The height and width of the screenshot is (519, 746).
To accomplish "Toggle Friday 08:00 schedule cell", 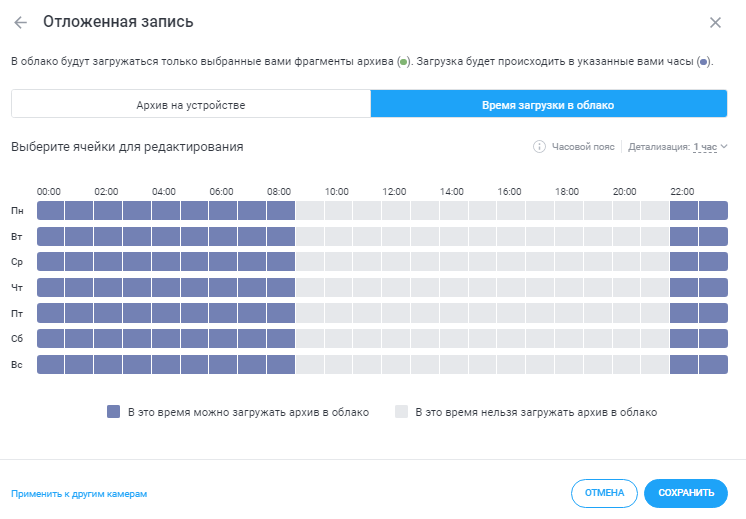I will click(x=281, y=313).
